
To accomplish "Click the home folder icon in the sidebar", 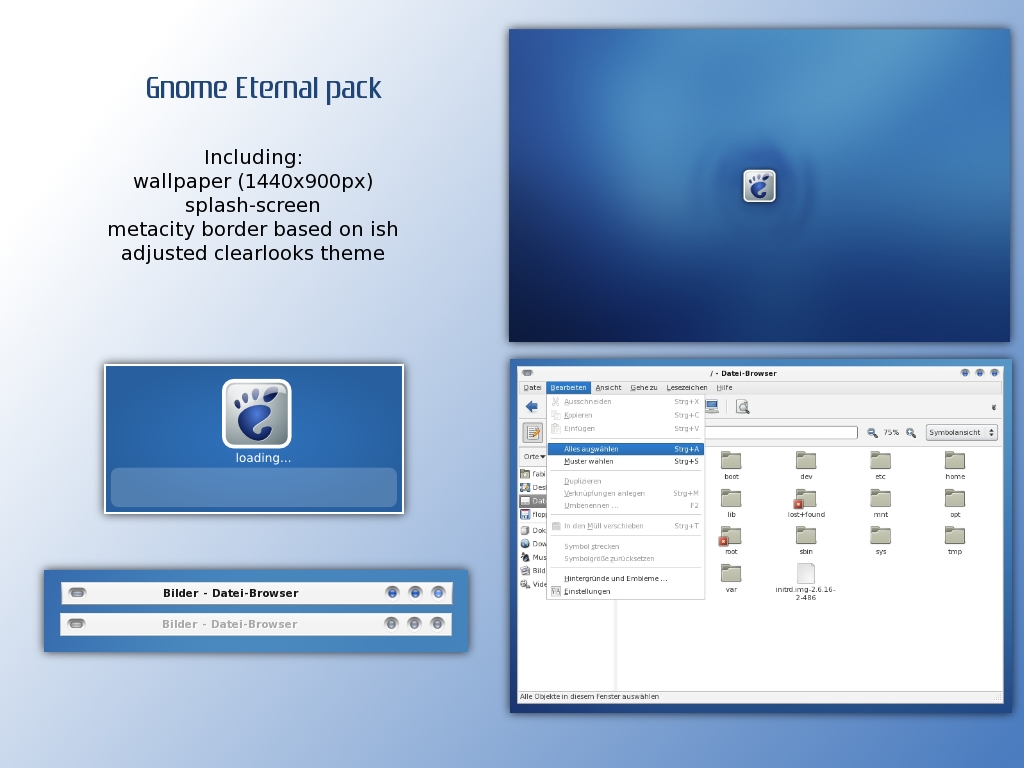I will point(525,473).
